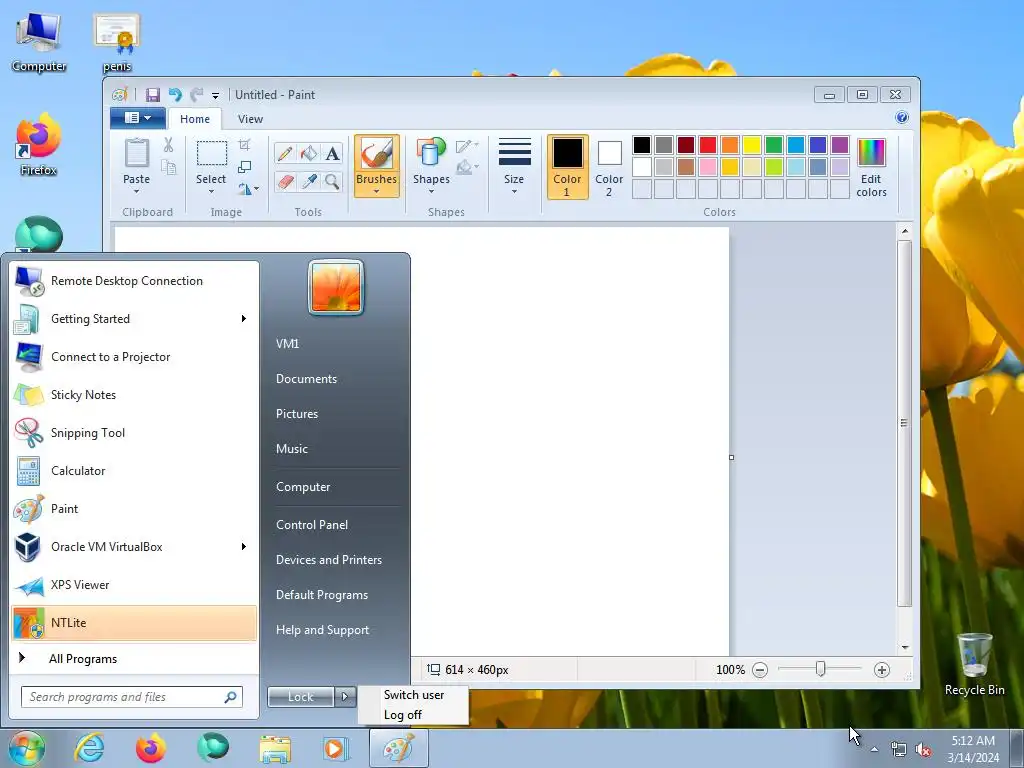Open the Paint application menu button
The height and width of the screenshot is (768, 1024).
[138, 118]
